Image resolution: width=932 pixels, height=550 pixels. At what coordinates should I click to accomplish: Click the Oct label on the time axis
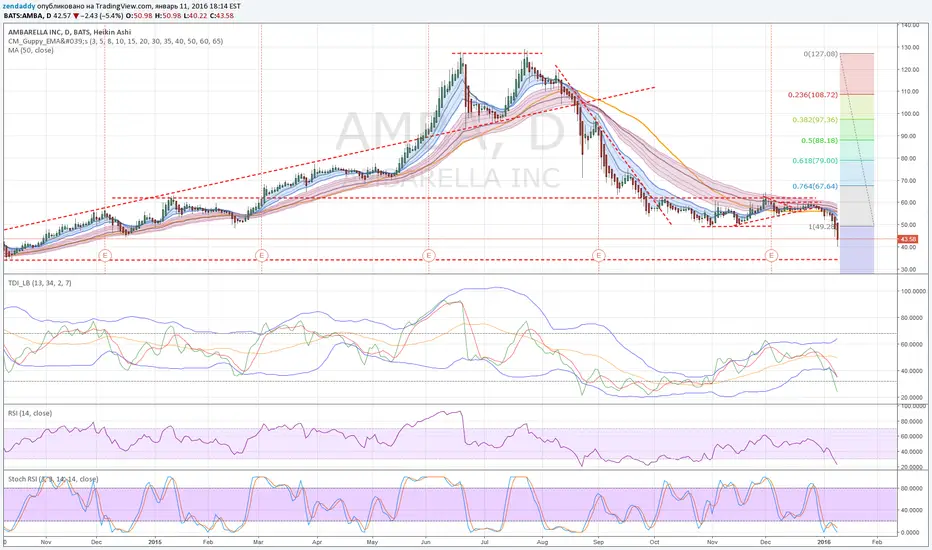[x=654, y=542]
